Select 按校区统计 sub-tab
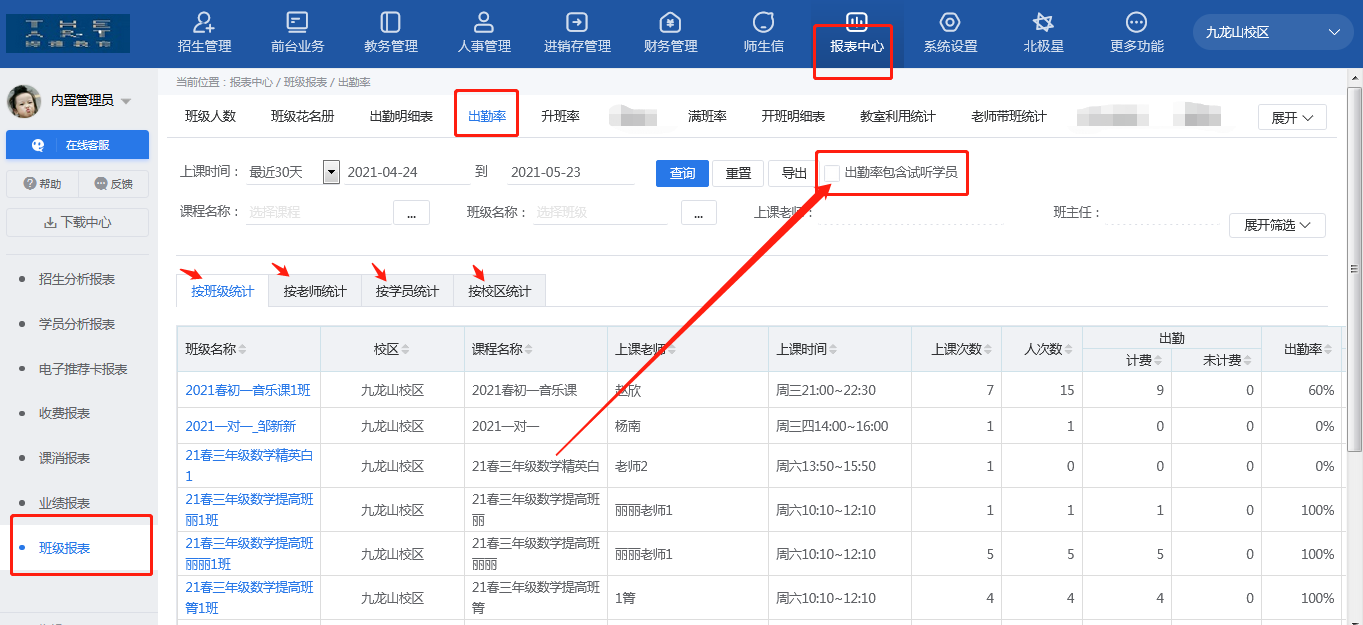The image size is (1363, 625). click(499, 291)
